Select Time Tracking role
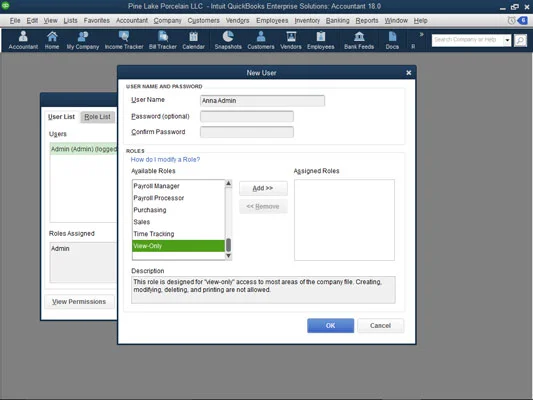Screen dimensions: 533x400 pyautogui.click(x=178, y=234)
